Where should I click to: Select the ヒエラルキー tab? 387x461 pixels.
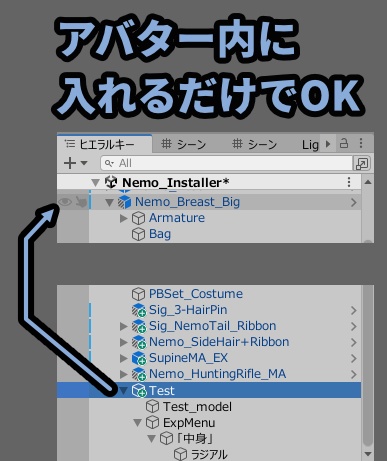point(99,144)
